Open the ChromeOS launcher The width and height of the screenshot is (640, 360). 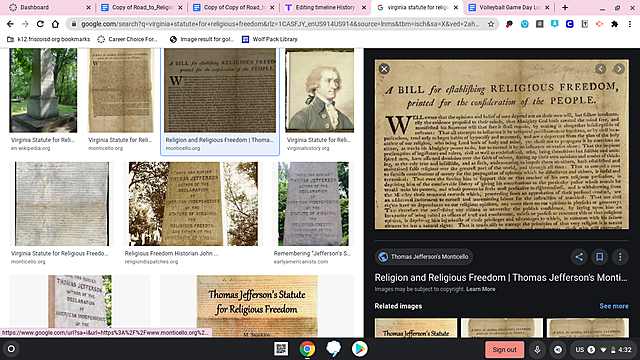tap(11, 349)
